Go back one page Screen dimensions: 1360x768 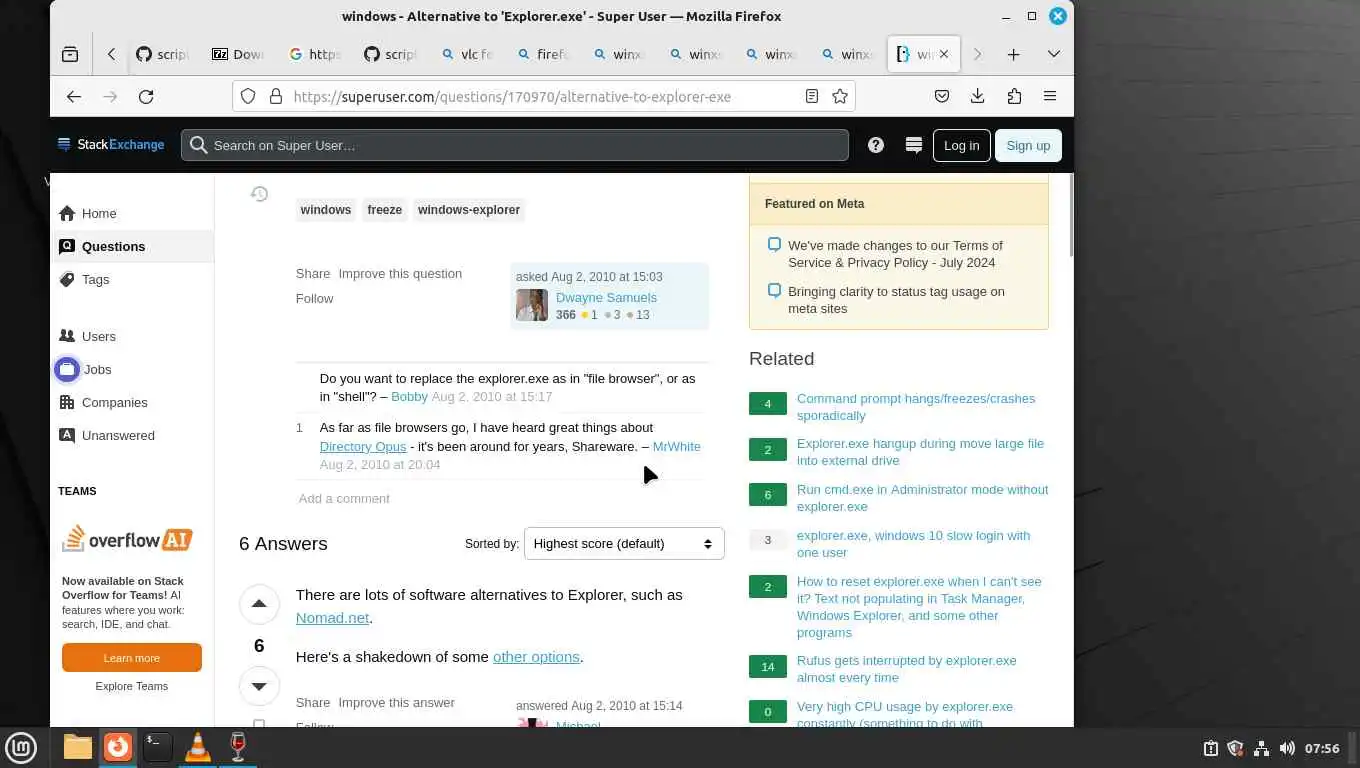coord(74,96)
